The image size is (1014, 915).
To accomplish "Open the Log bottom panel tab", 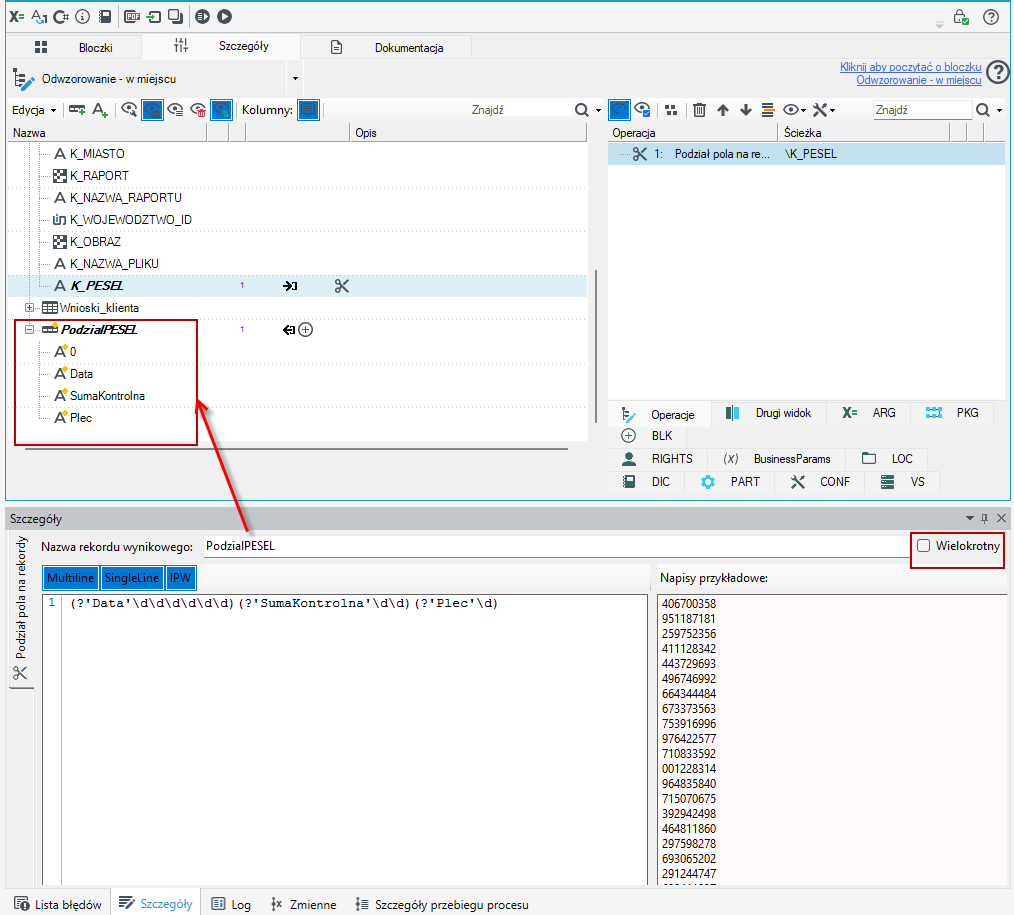I will [231, 904].
